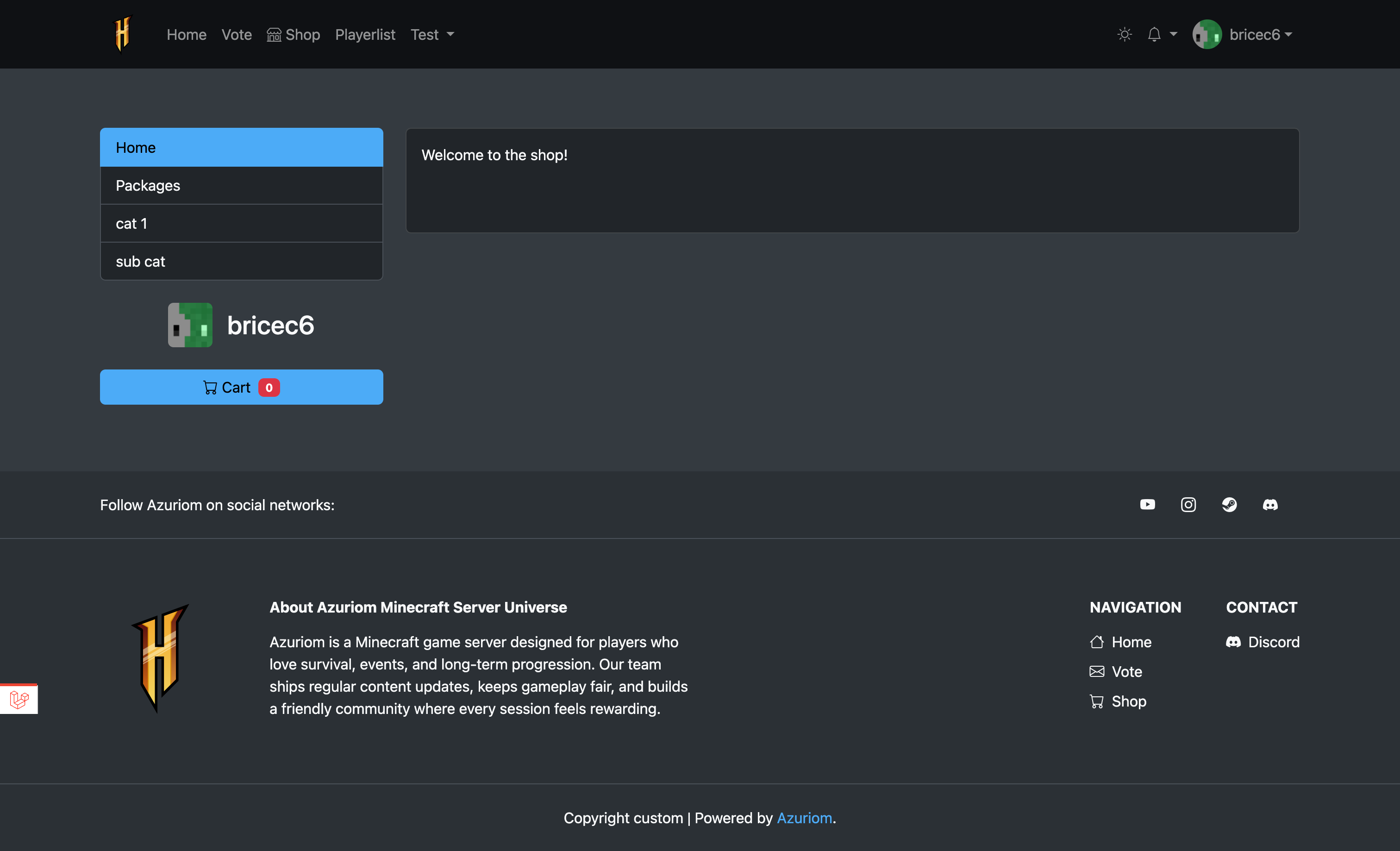Follow the Azuriom powered-by link
The width and height of the screenshot is (1400, 851).
[x=804, y=818]
